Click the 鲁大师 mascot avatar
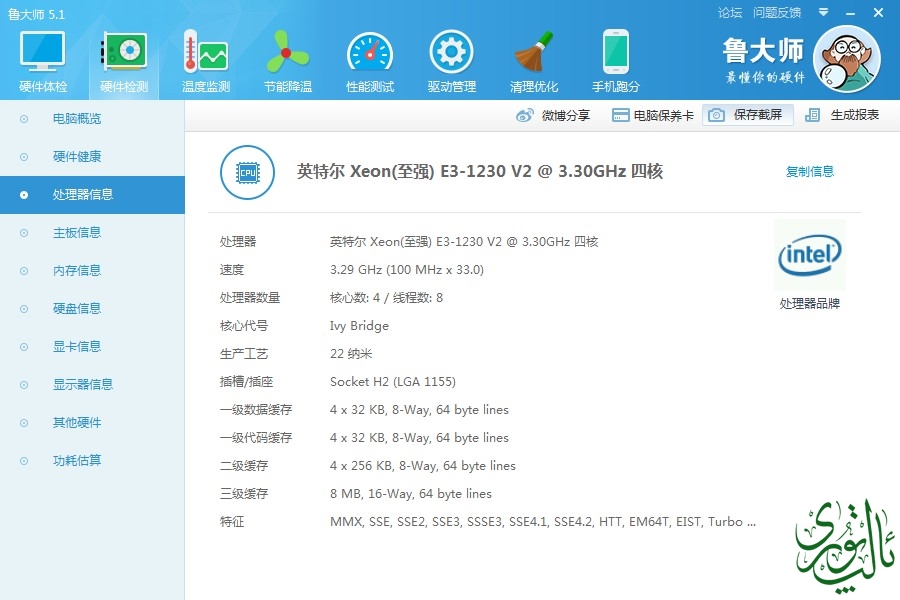Image resolution: width=900 pixels, height=600 pixels. coord(847,59)
